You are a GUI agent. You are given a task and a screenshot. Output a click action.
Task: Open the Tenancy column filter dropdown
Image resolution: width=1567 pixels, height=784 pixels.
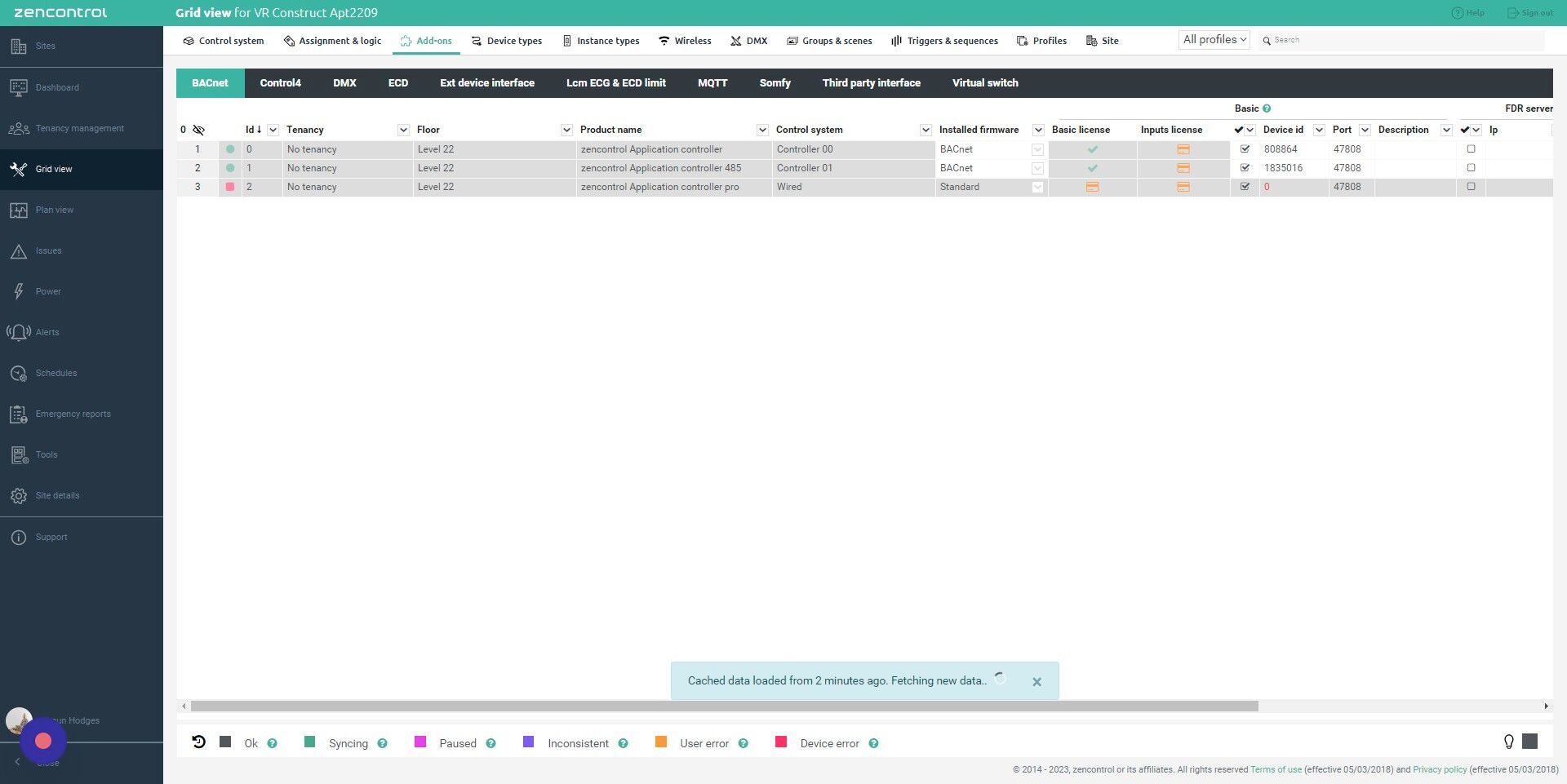tap(403, 130)
